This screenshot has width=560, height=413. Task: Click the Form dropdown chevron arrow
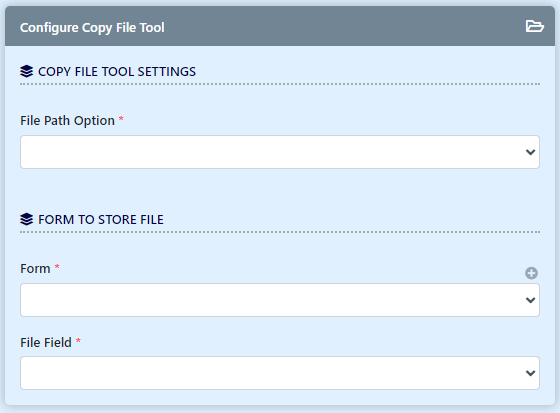[530, 300]
